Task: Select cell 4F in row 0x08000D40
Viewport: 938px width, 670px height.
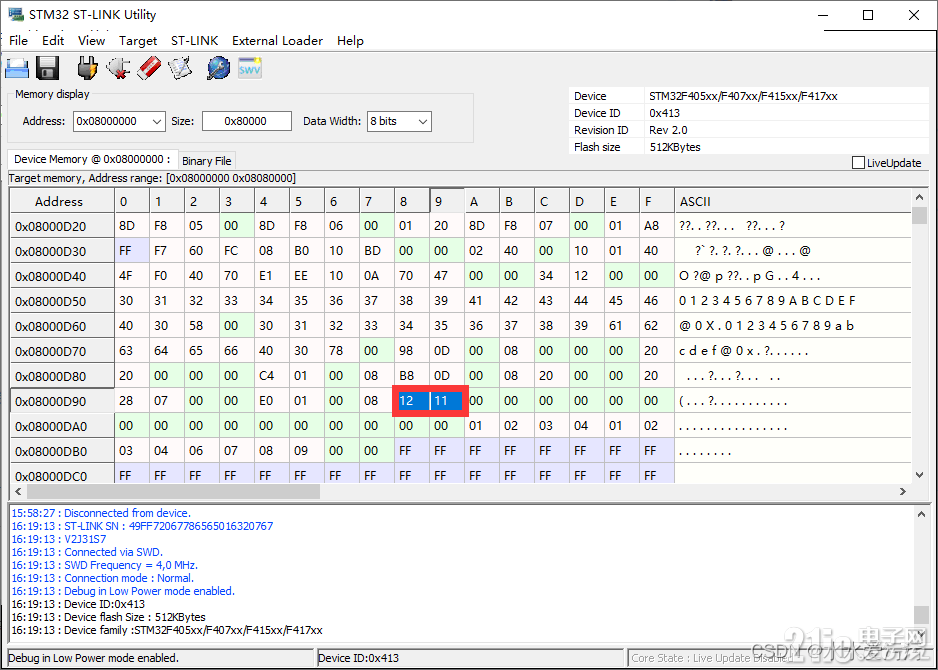Action: 132,276
